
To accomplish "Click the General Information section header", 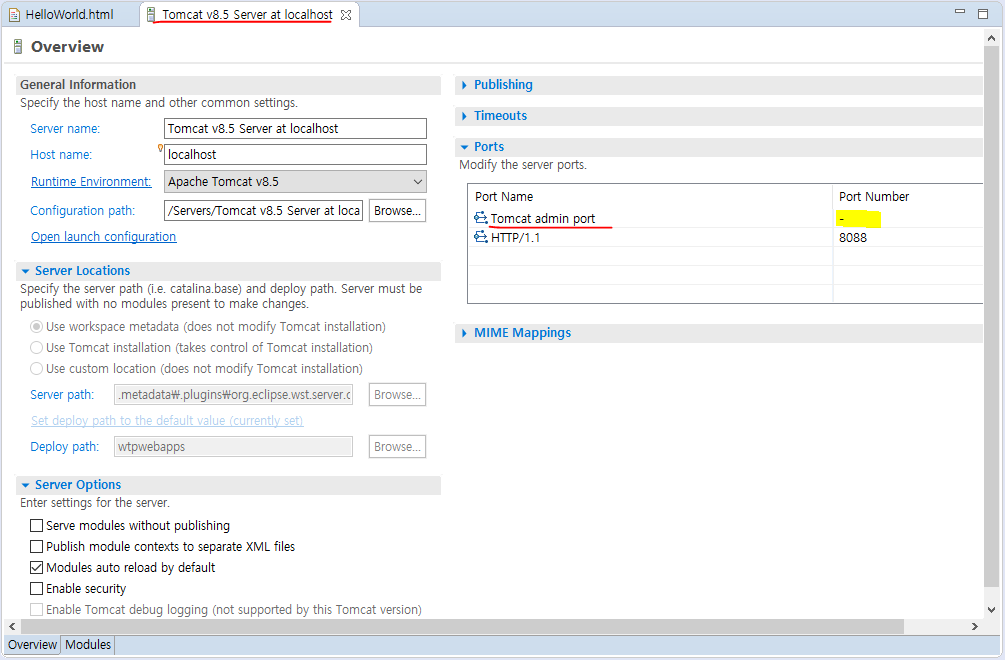I will (228, 85).
